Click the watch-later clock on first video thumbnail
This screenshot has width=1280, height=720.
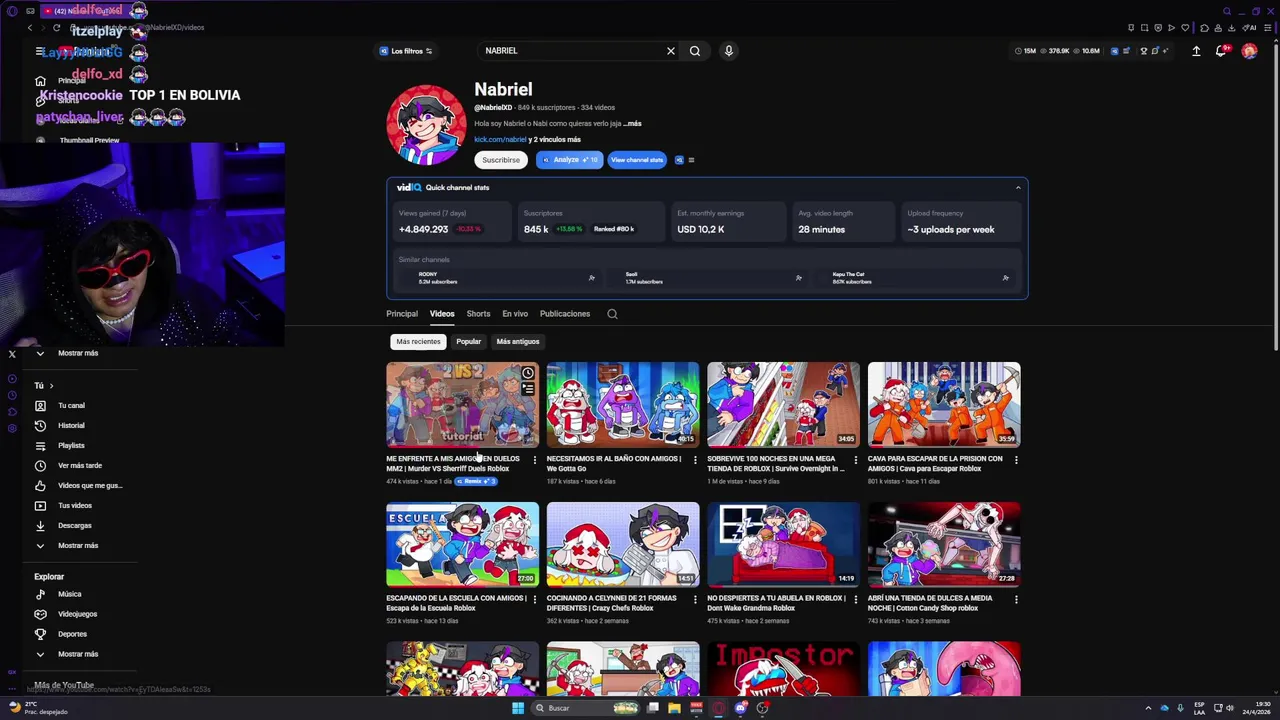(528, 373)
